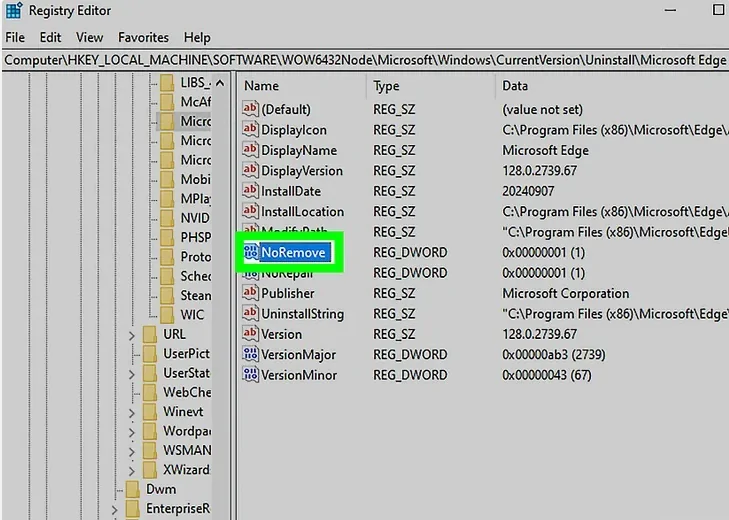Screen dimensions: 729x520
Task: Expand the Winevt key in tree
Action: click(131, 412)
